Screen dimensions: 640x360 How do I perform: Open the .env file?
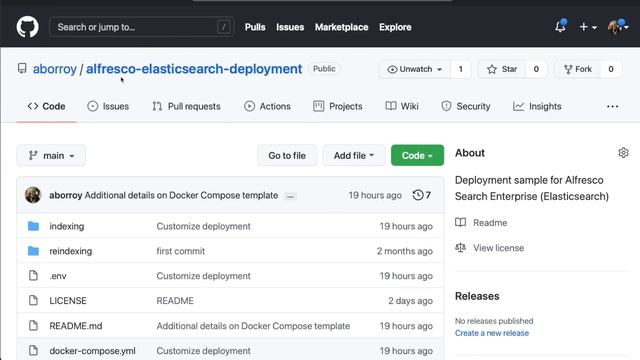pyautogui.click(x=58, y=276)
